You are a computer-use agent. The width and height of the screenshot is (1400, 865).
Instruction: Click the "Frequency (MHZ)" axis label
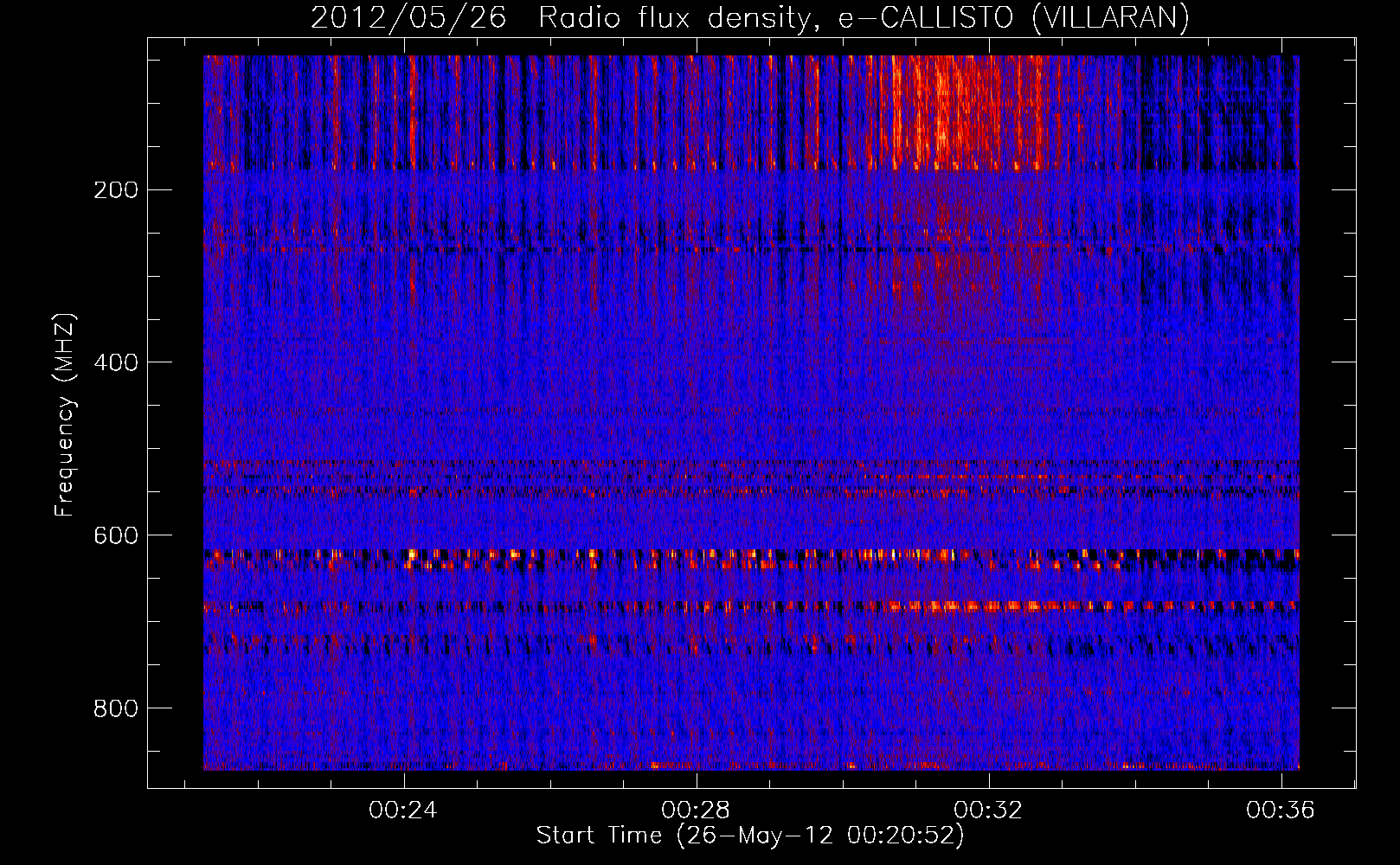click(x=65, y=415)
